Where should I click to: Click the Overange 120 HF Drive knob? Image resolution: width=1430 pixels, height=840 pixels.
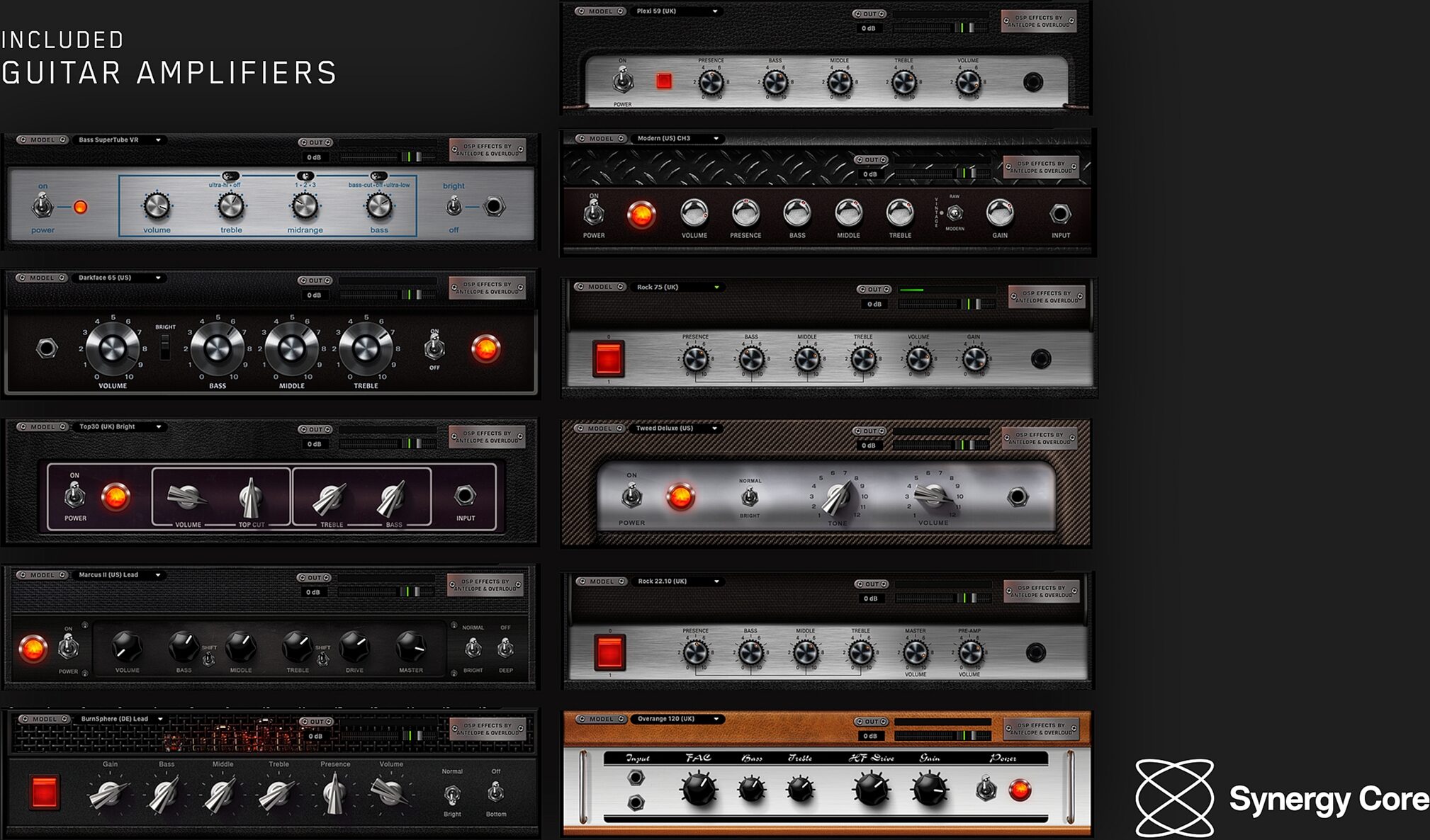click(871, 788)
